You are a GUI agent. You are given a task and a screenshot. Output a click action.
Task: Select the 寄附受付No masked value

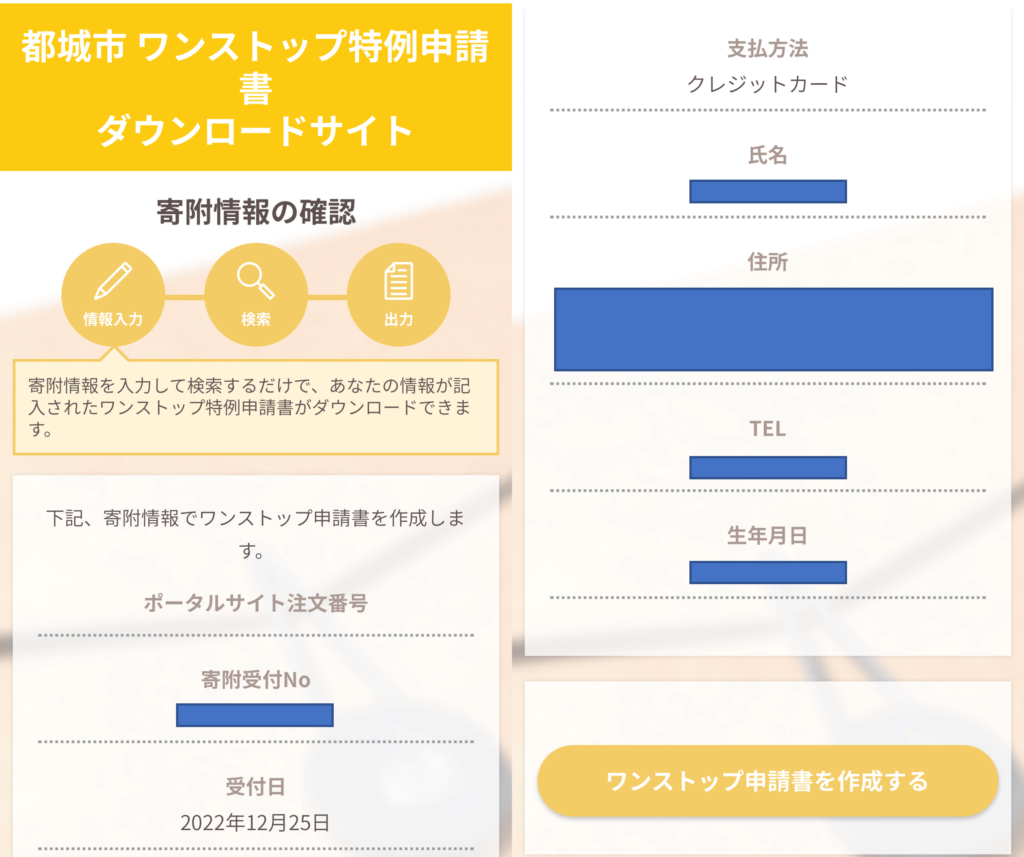255,715
